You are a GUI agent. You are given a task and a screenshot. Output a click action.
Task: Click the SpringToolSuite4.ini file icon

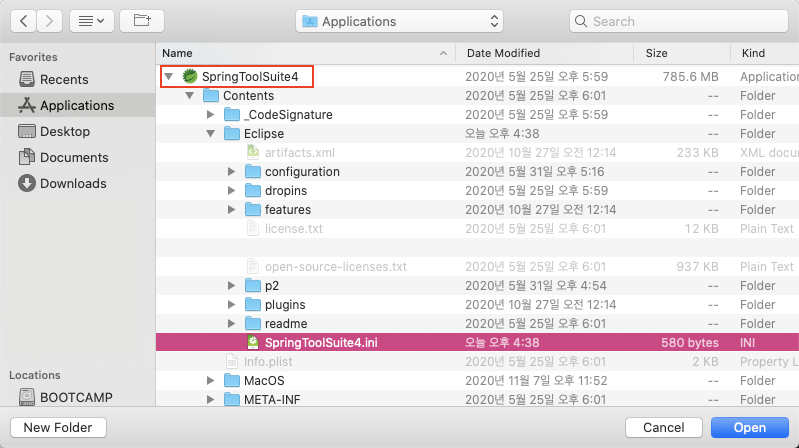(x=253, y=342)
